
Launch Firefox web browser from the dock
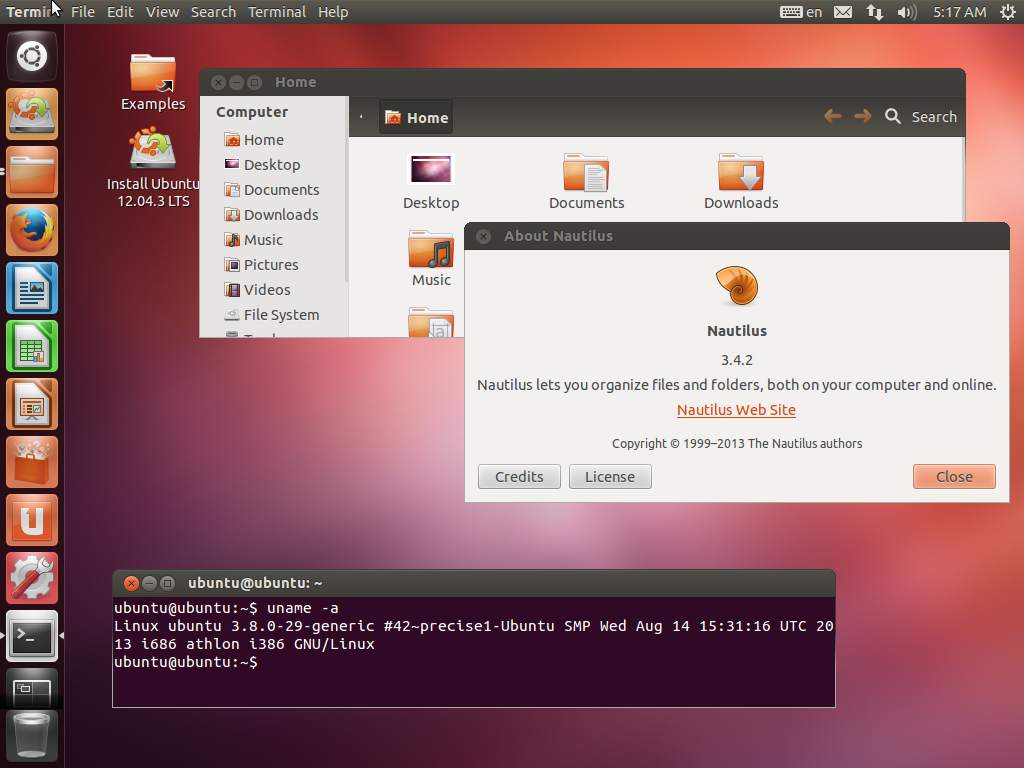[x=32, y=231]
